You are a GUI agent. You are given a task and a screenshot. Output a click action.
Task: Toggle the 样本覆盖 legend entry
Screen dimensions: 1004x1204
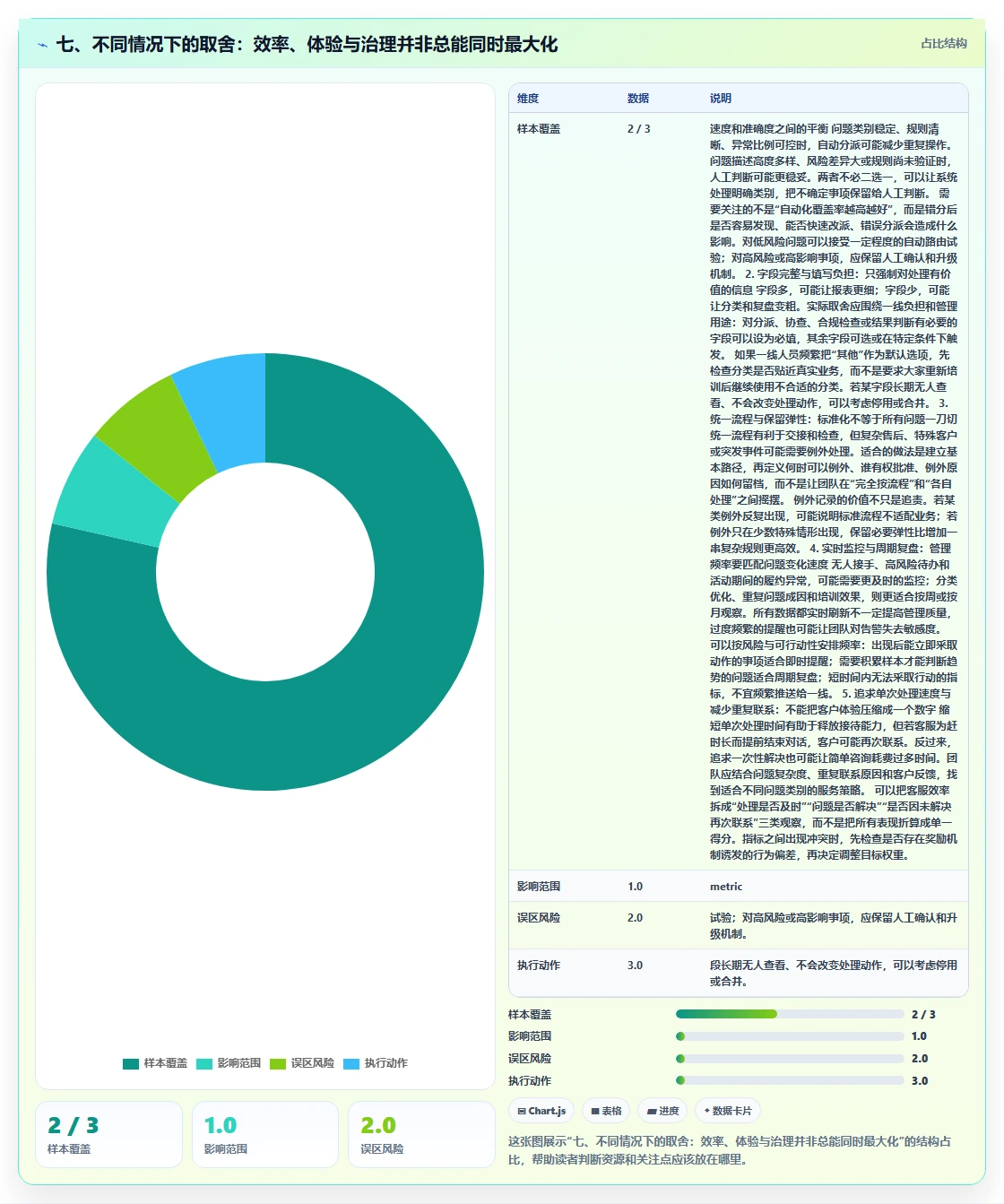pos(155,1063)
